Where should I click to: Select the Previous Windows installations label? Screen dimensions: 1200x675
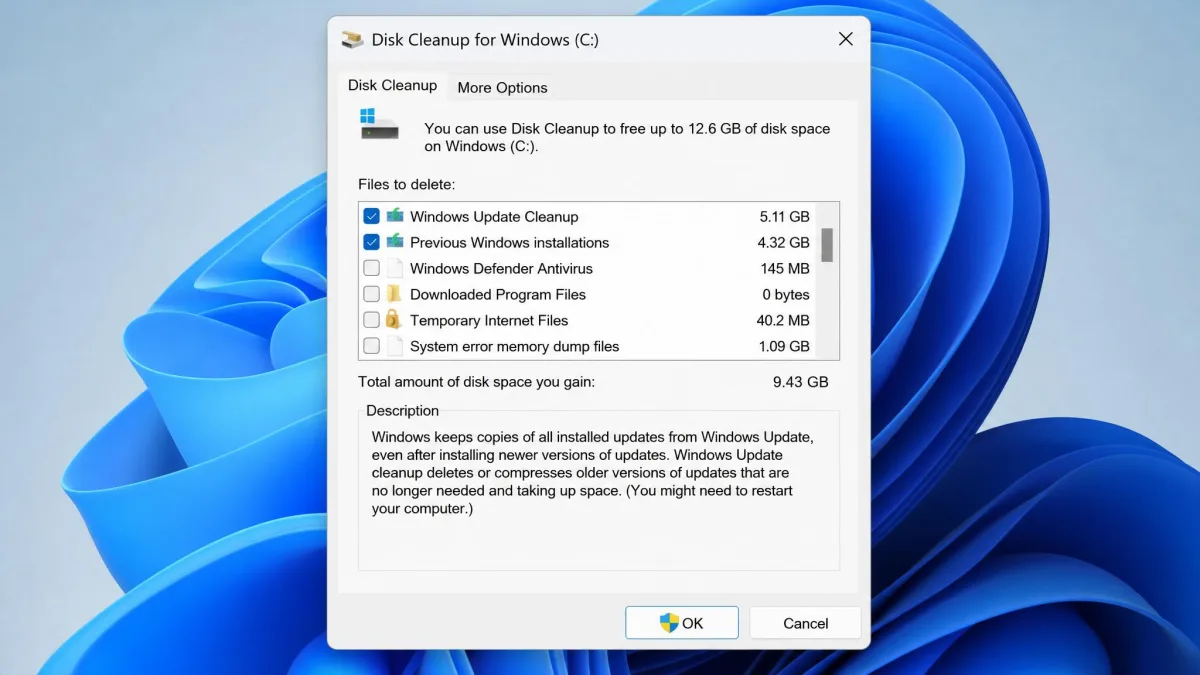point(509,242)
